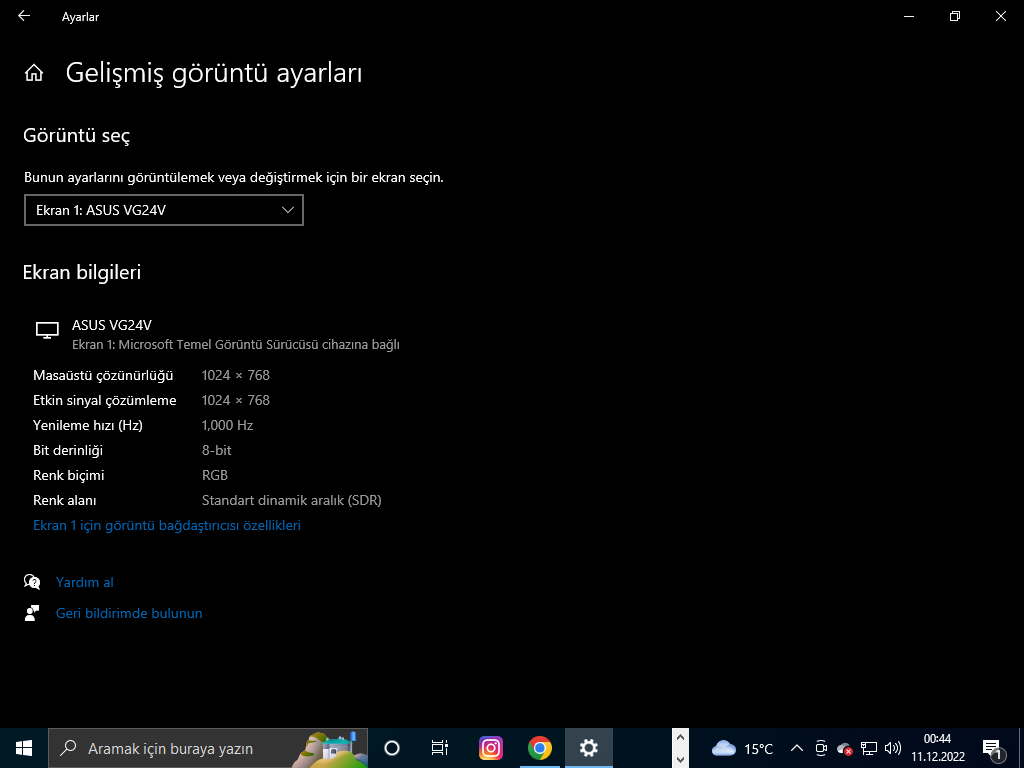
Task: Open the volume speaker tray icon
Action: coord(892,748)
